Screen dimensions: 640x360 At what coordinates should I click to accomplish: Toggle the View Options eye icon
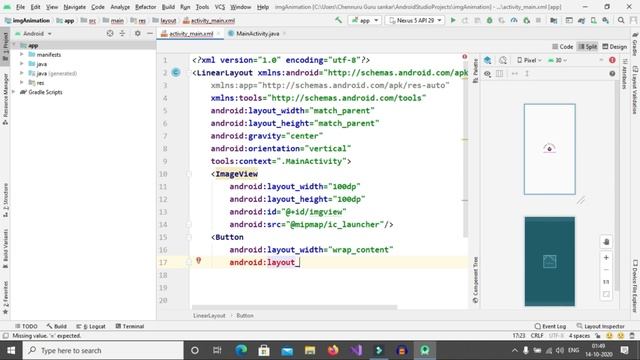(x=487, y=74)
